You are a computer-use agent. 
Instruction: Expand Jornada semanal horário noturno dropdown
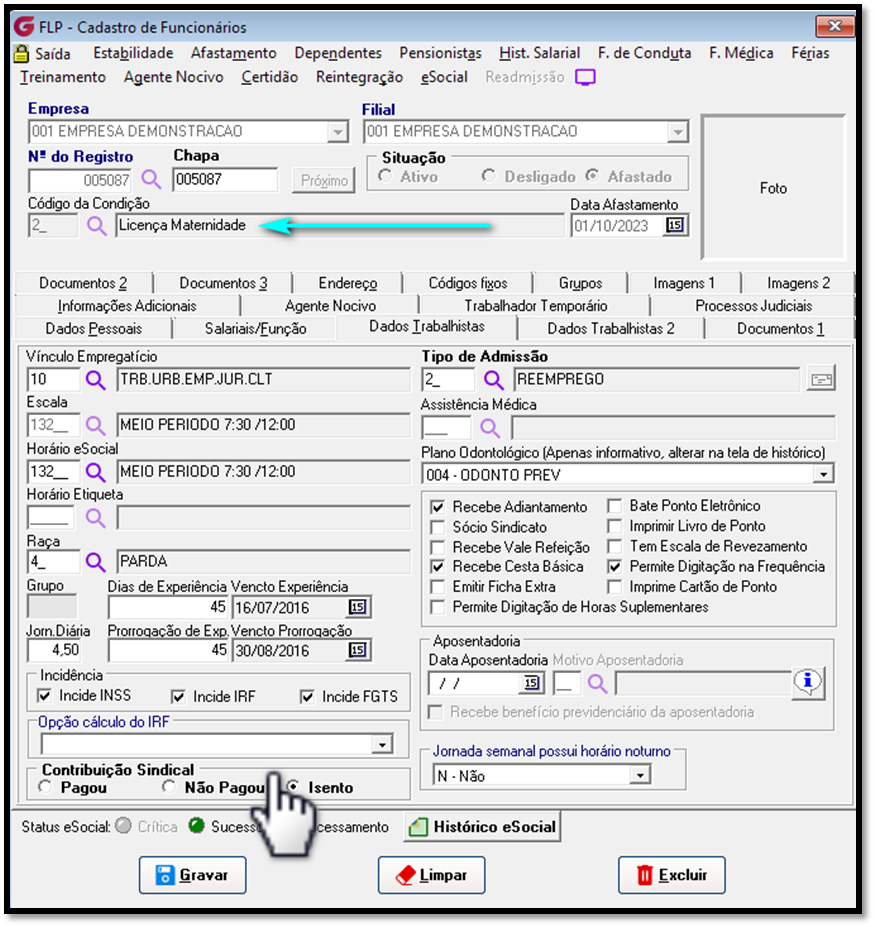(640, 775)
